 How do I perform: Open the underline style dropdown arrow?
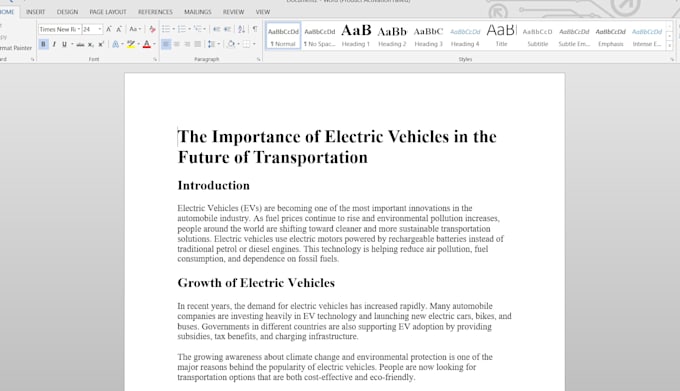pos(72,44)
